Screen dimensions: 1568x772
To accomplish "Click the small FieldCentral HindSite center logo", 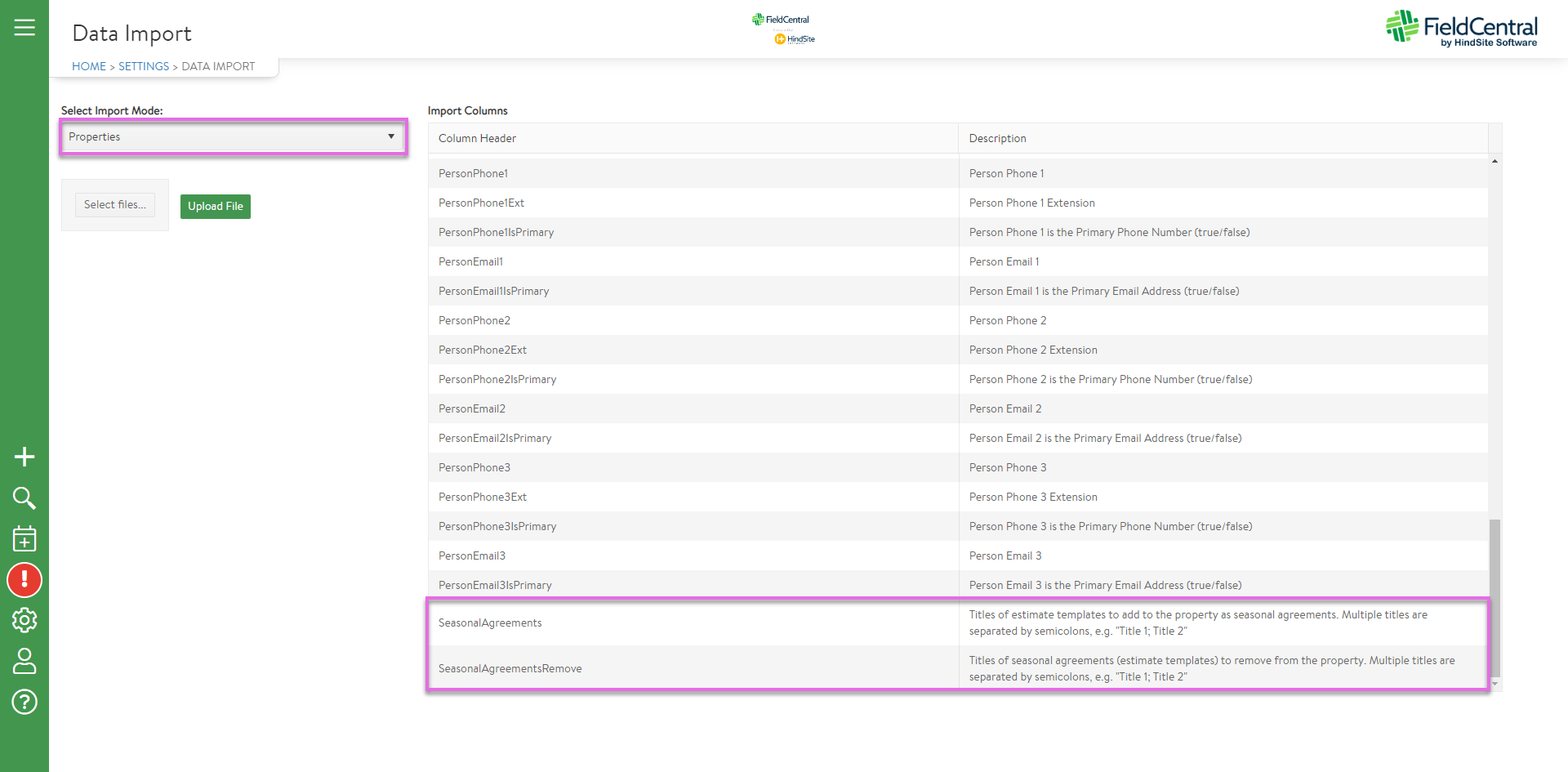I will click(784, 29).
